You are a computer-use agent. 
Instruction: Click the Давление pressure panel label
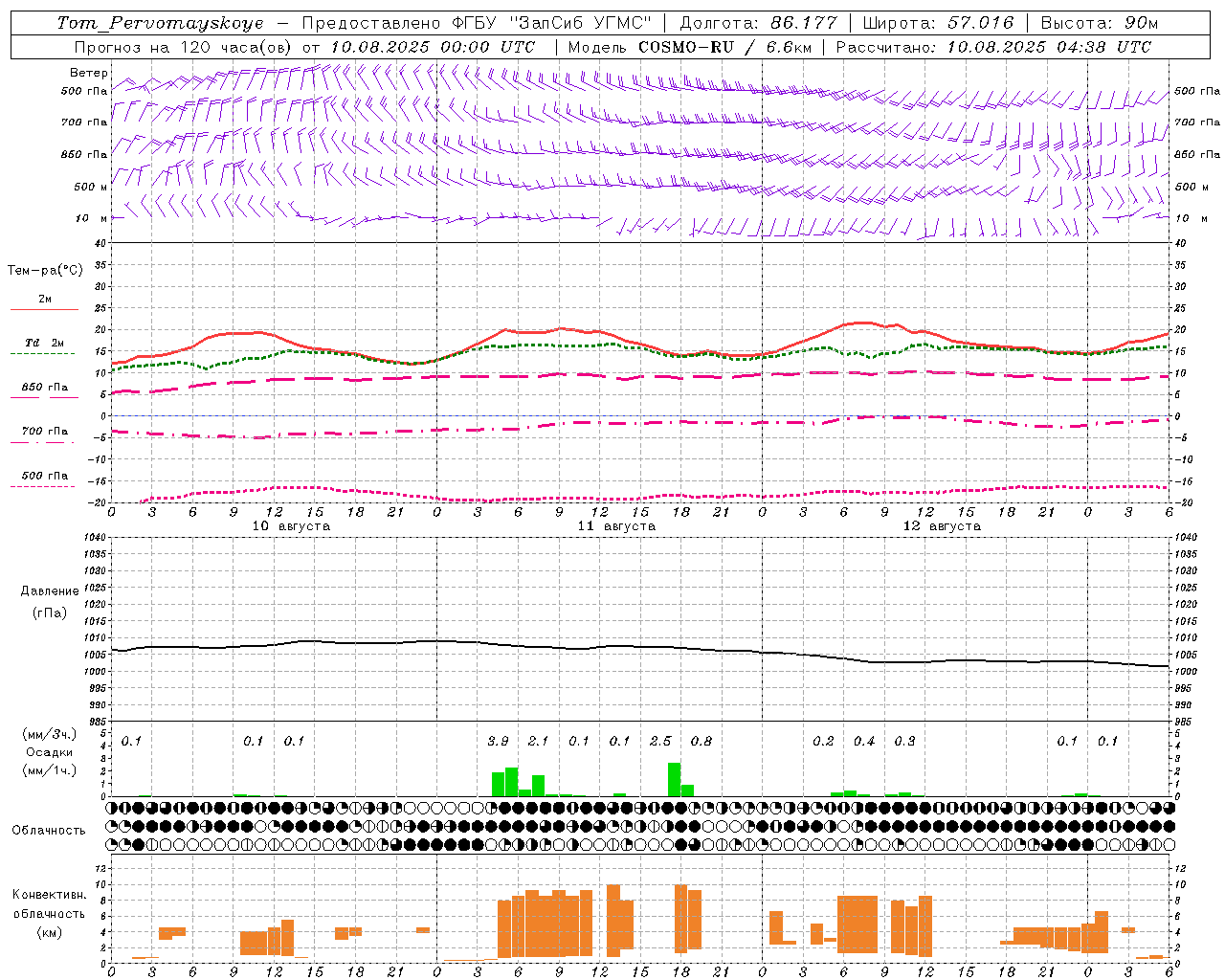(49, 591)
